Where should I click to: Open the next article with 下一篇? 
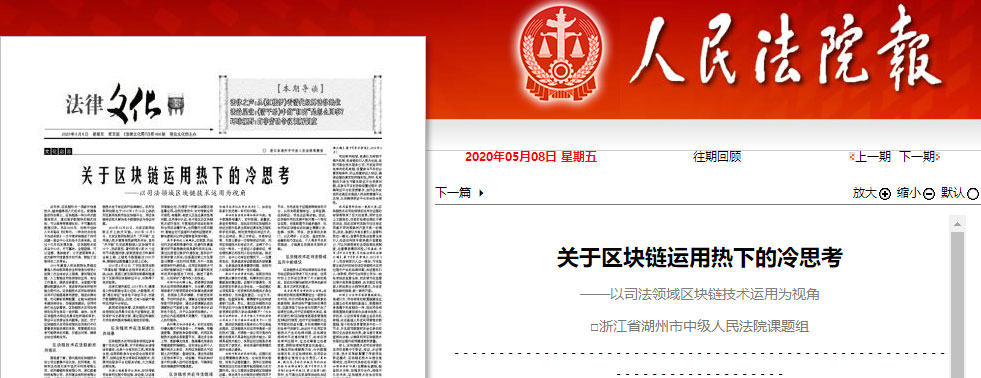coord(454,193)
